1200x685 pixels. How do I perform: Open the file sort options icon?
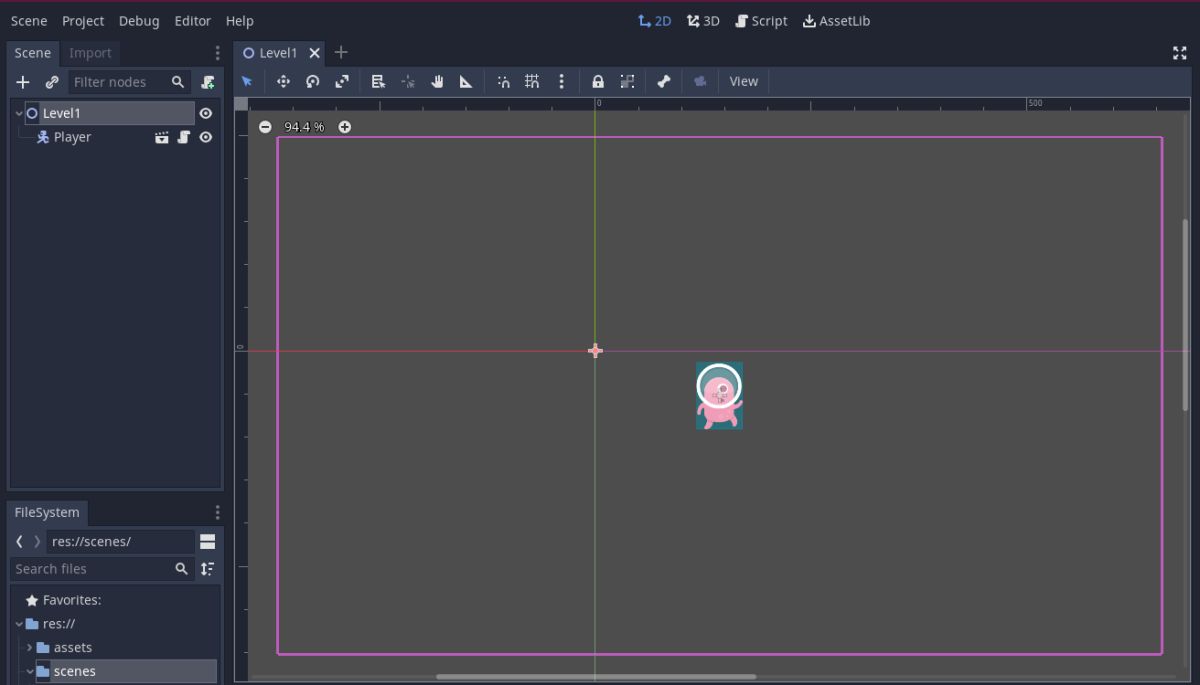tap(207, 568)
